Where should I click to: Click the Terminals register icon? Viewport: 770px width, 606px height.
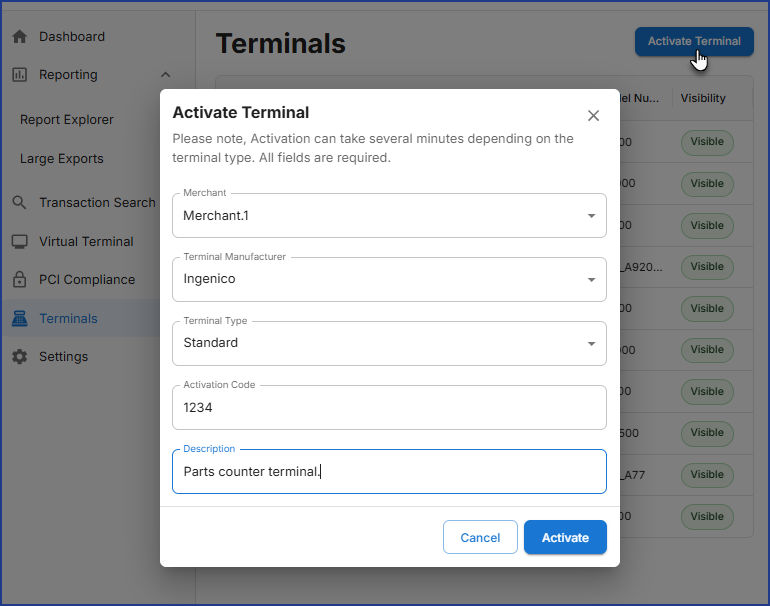coord(19,319)
